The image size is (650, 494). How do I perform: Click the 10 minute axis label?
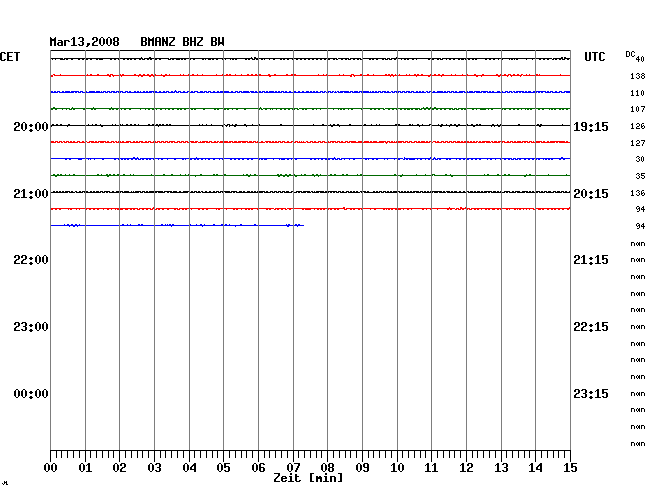(x=397, y=468)
